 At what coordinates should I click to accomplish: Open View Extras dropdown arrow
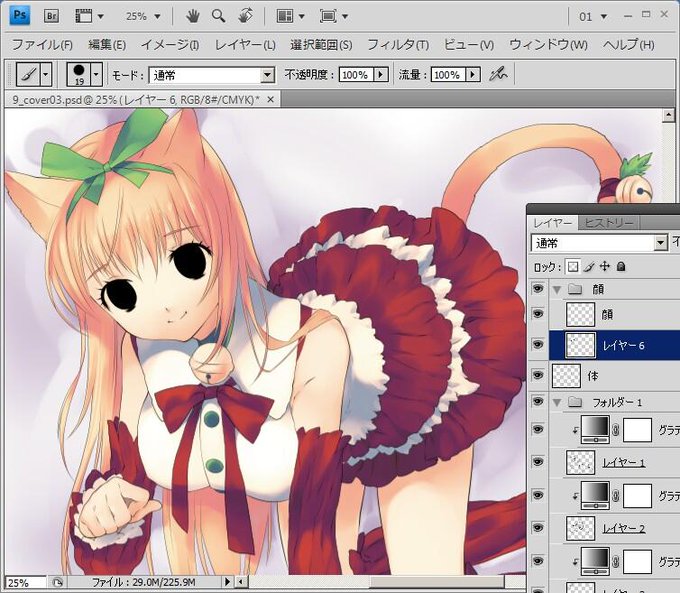coord(101,16)
